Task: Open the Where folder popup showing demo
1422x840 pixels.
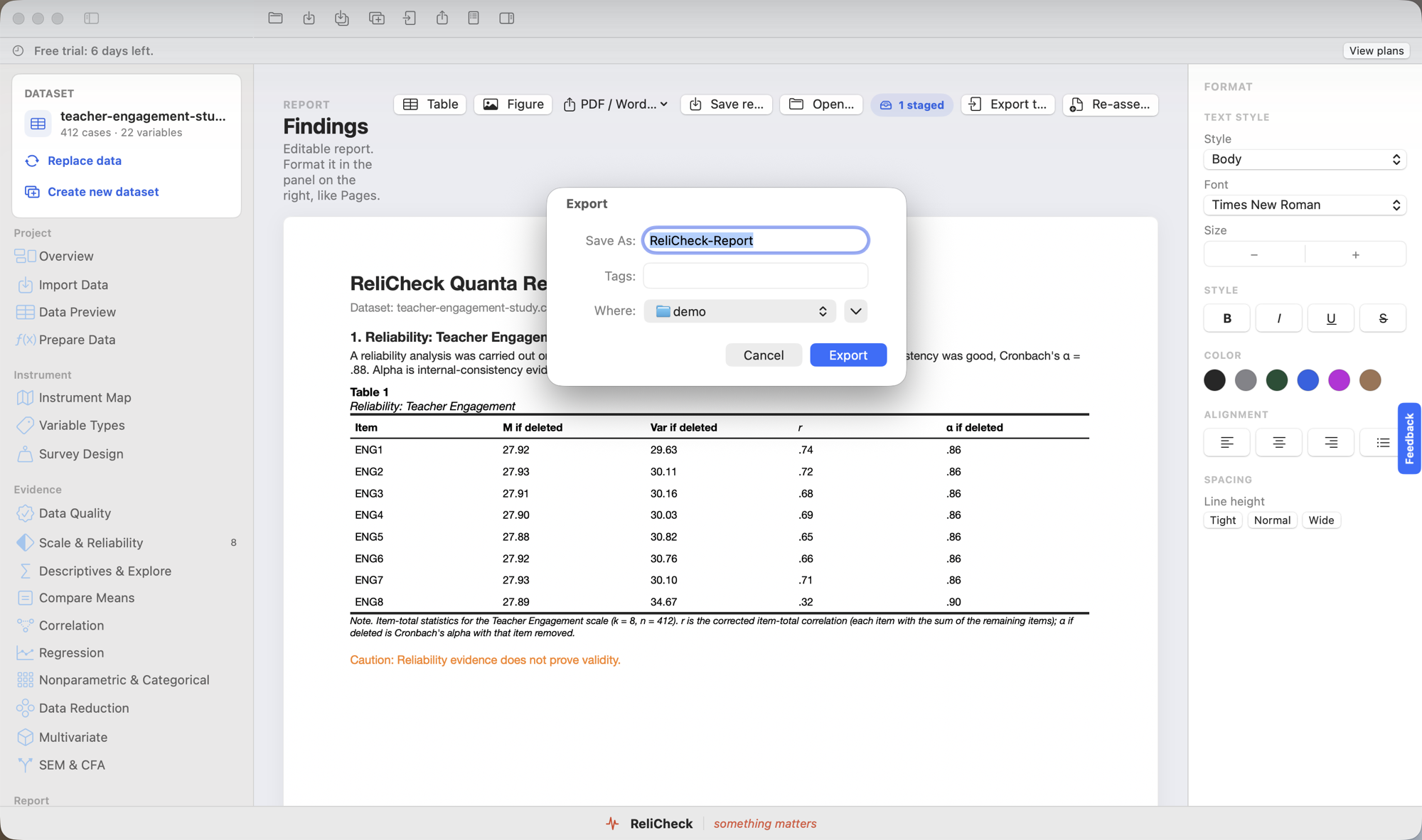Action: coord(740,311)
